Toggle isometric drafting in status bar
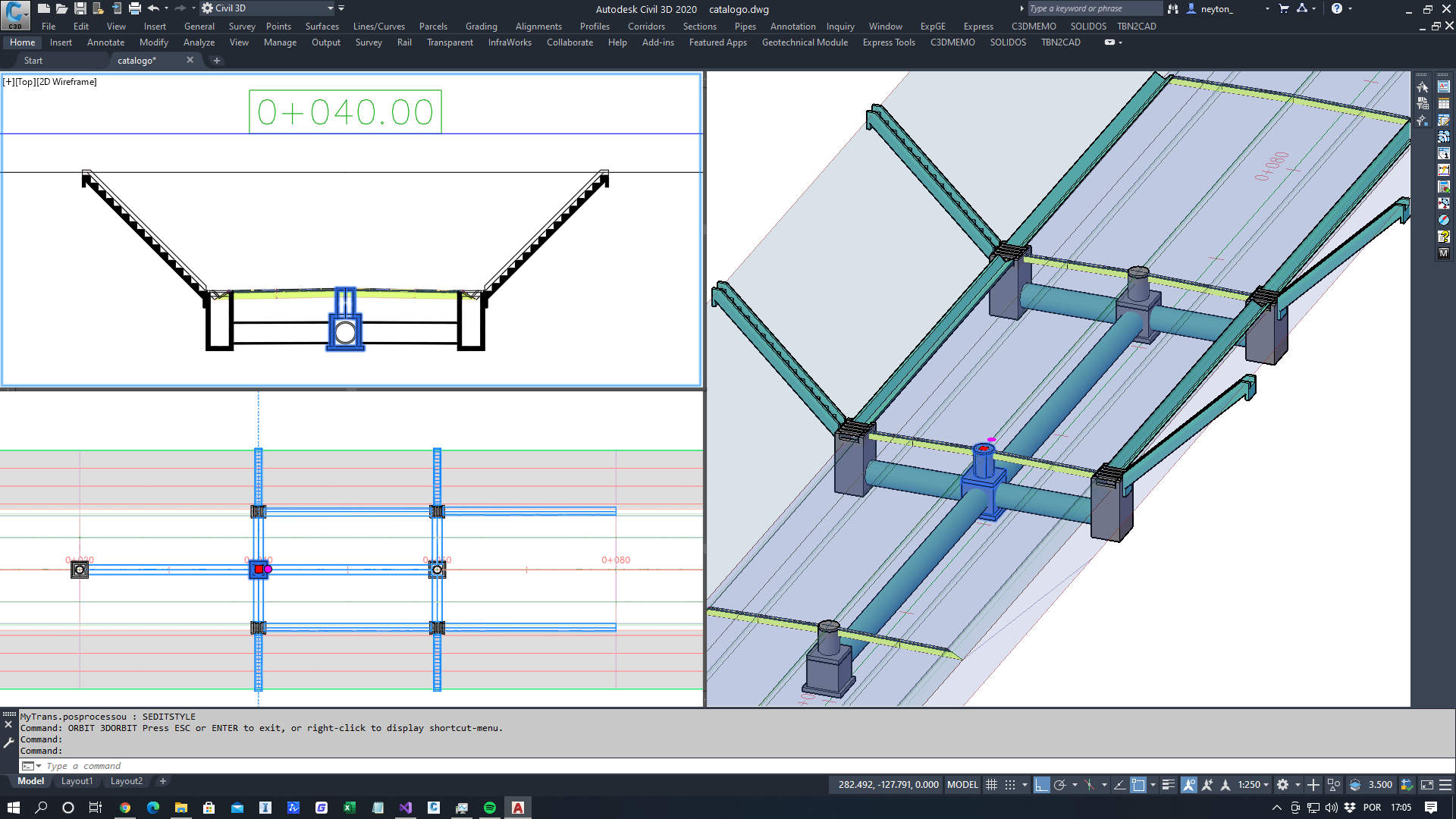Screen dimensions: 1456x819 1090,785
